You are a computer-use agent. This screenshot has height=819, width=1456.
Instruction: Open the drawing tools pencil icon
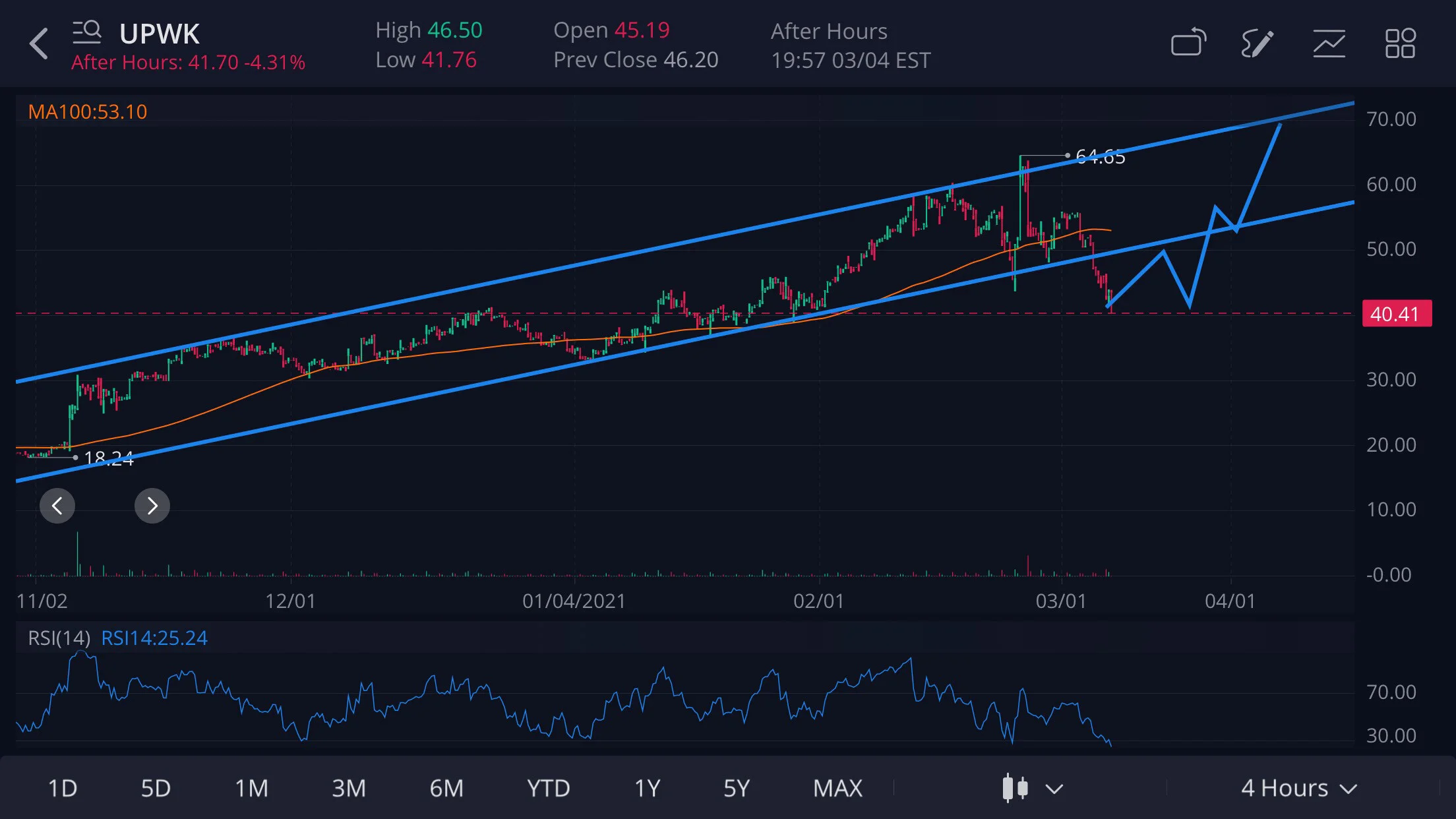click(x=1257, y=44)
